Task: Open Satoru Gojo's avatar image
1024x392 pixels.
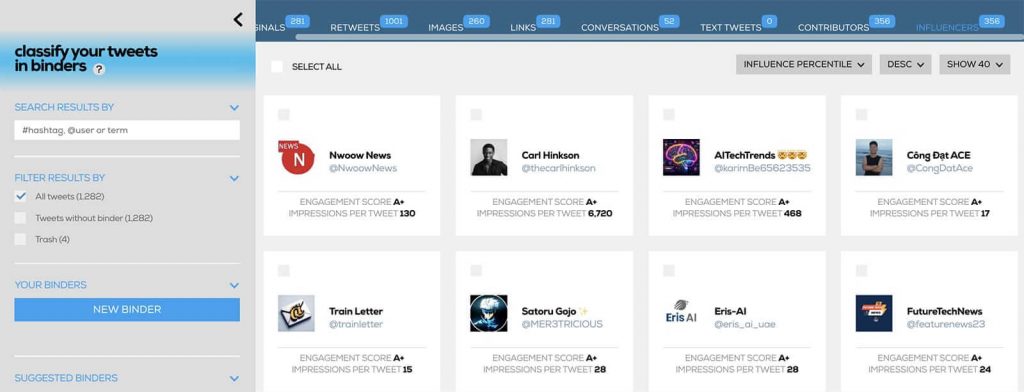Action: coord(488,313)
